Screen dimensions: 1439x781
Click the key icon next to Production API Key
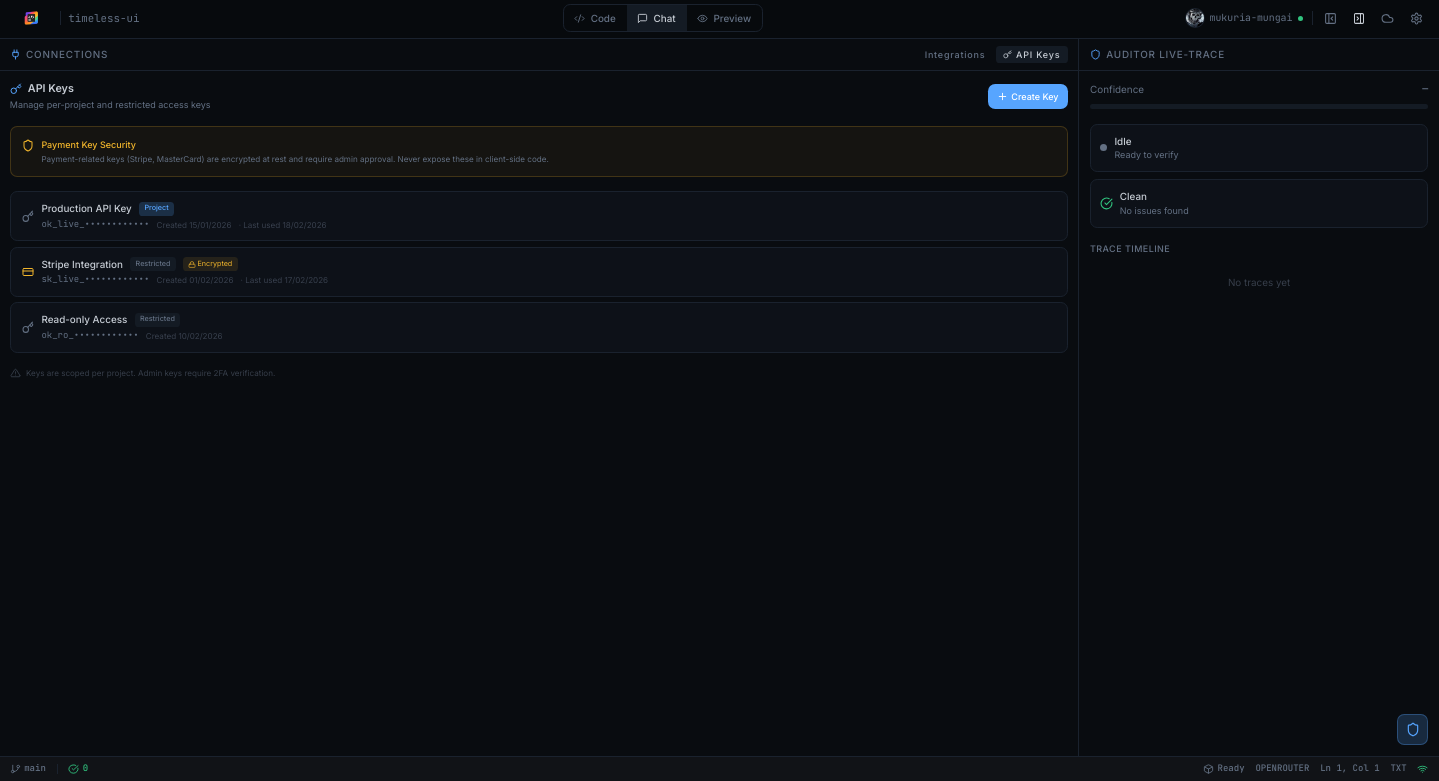[x=28, y=215]
